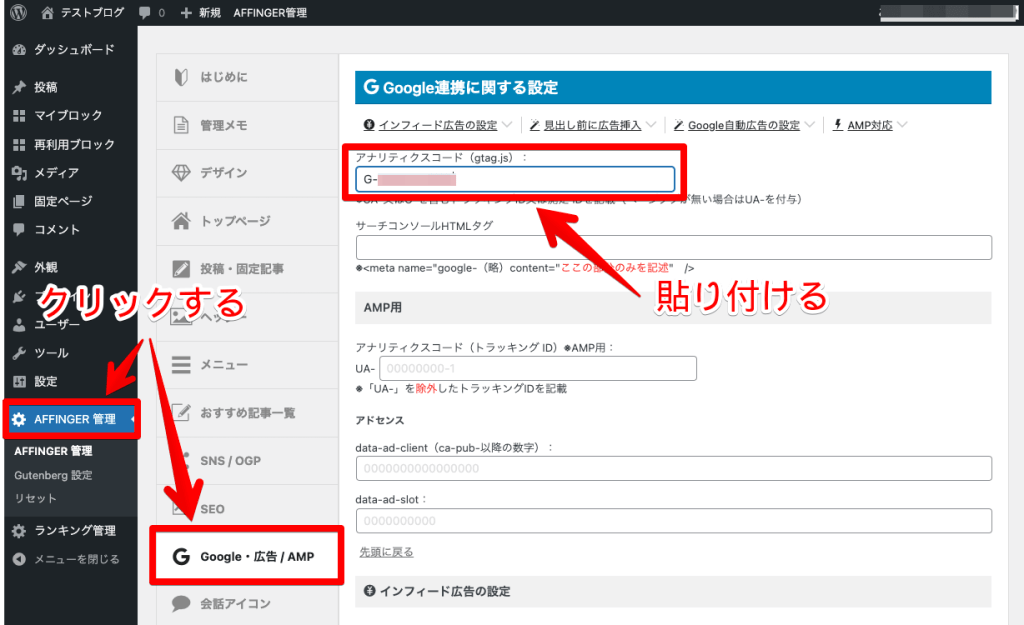Click the メディア icon in sidebar

(x=19, y=173)
